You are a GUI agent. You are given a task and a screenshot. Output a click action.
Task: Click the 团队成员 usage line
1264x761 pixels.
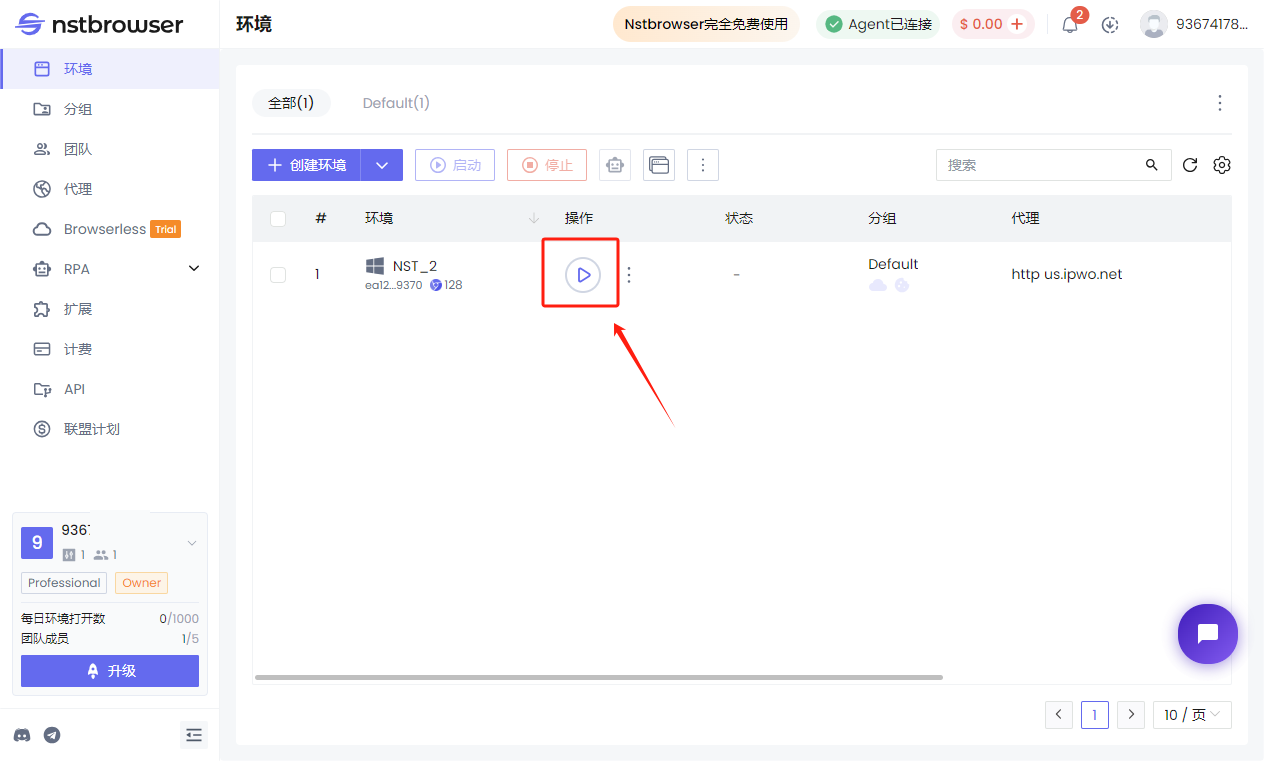pyautogui.click(x=110, y=638)
